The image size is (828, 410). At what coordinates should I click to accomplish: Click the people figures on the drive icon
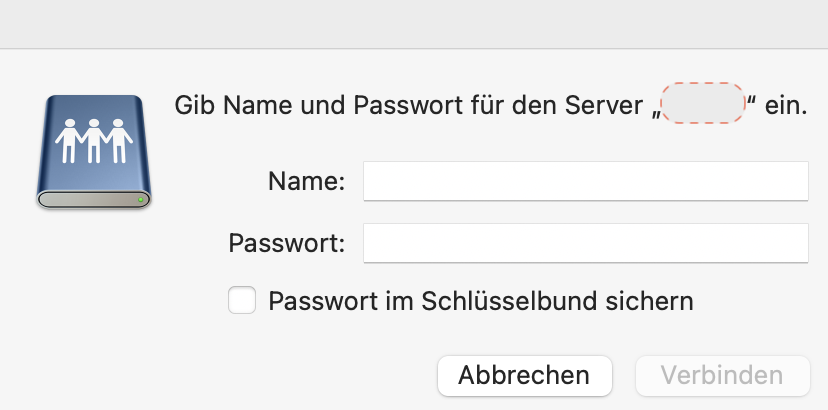click(93, 140)
